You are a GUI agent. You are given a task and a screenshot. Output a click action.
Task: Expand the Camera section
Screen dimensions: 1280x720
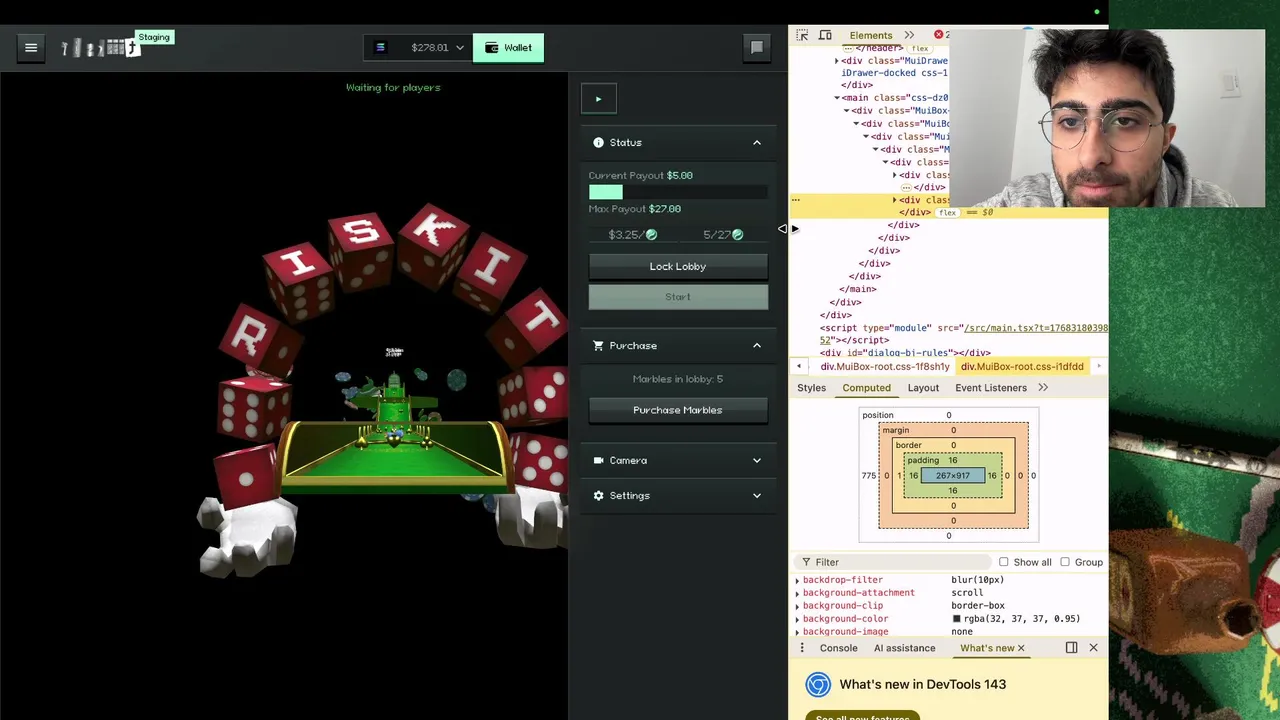[x=757, y=460]
